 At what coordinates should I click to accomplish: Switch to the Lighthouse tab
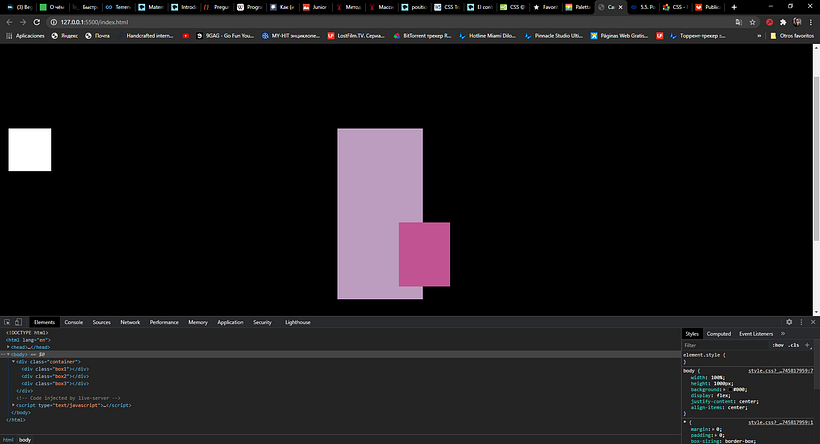click(x=298, y=322)
